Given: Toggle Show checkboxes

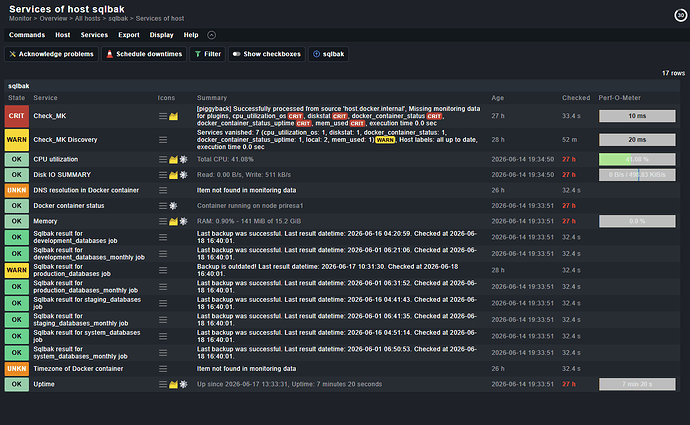Looking at the screenshot, I should pyautogui.click(x=267, y=54).
